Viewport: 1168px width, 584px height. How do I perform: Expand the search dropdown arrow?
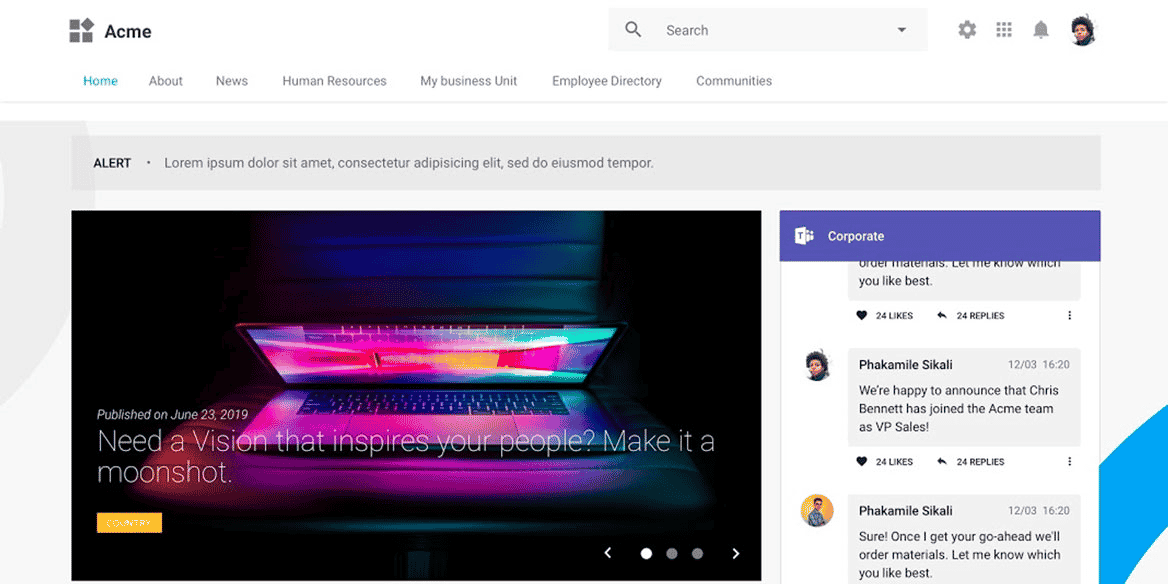[x=901, y=31]
